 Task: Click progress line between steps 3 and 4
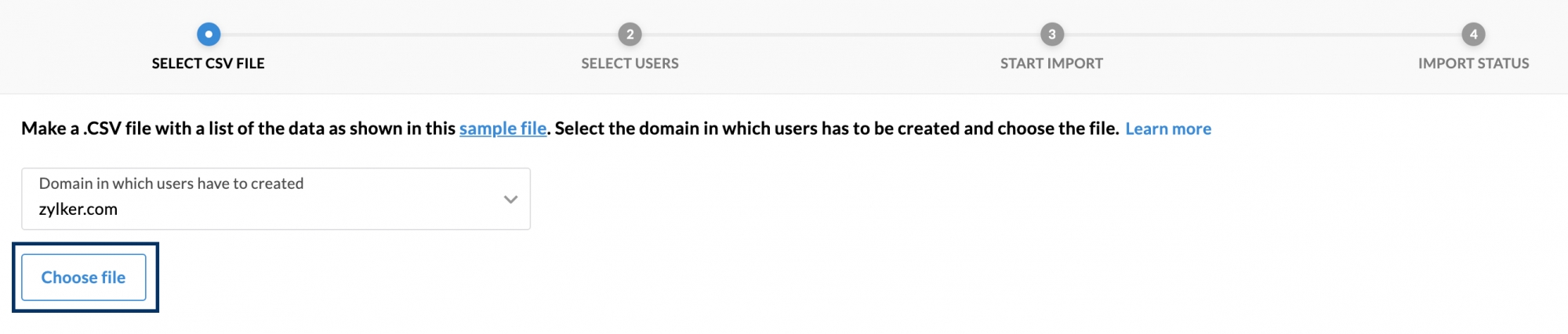(x=1262, y=34)
